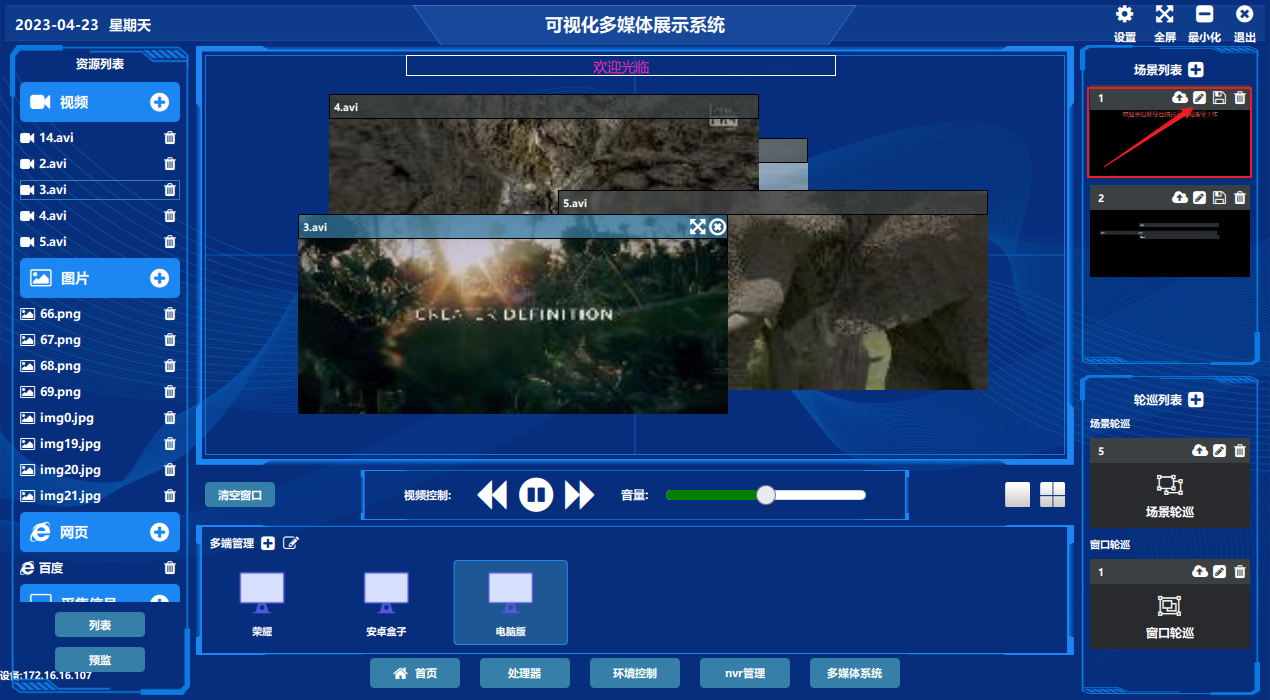Add new scene in 场景列表
Image resolution: width=1270 pixels, height=700 pixels.
pyautogui.click(x=1196, y=70)
